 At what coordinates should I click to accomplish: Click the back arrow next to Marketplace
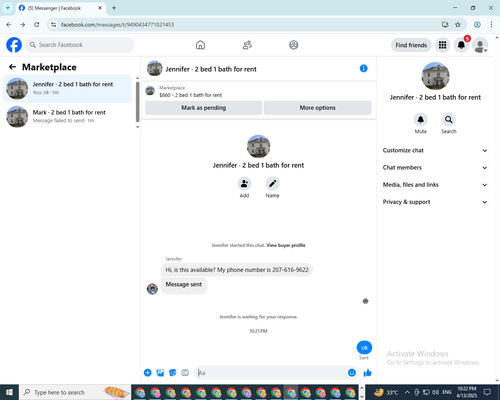[x=12, y=67]
